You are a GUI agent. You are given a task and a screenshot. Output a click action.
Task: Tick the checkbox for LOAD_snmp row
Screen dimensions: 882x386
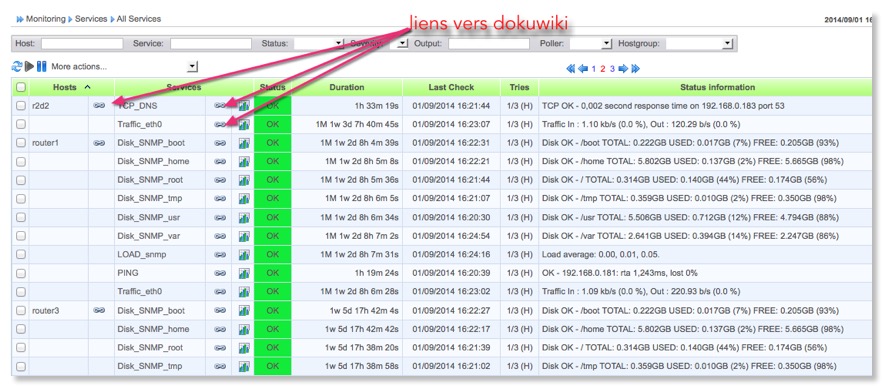click(21, 254)
